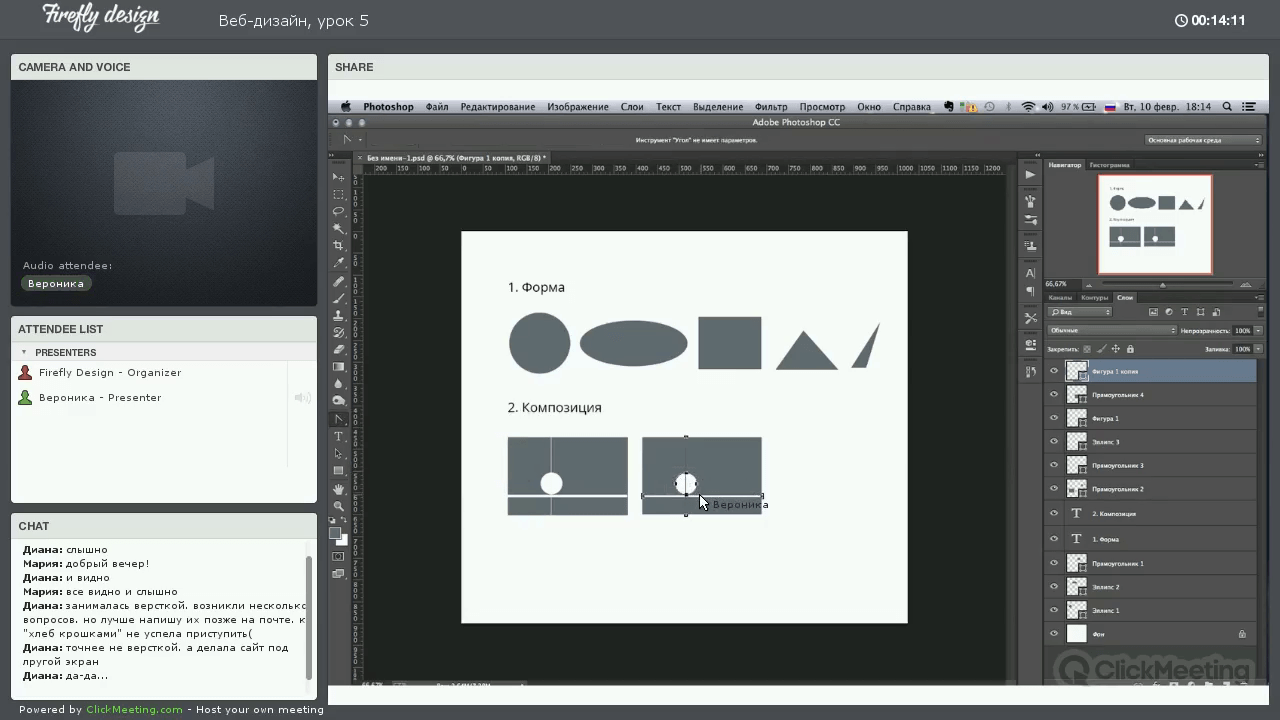Collapse the PRESENTERS group triangle
The height and width of the screenshot is (720, 1280).
[x=24, y=352]
